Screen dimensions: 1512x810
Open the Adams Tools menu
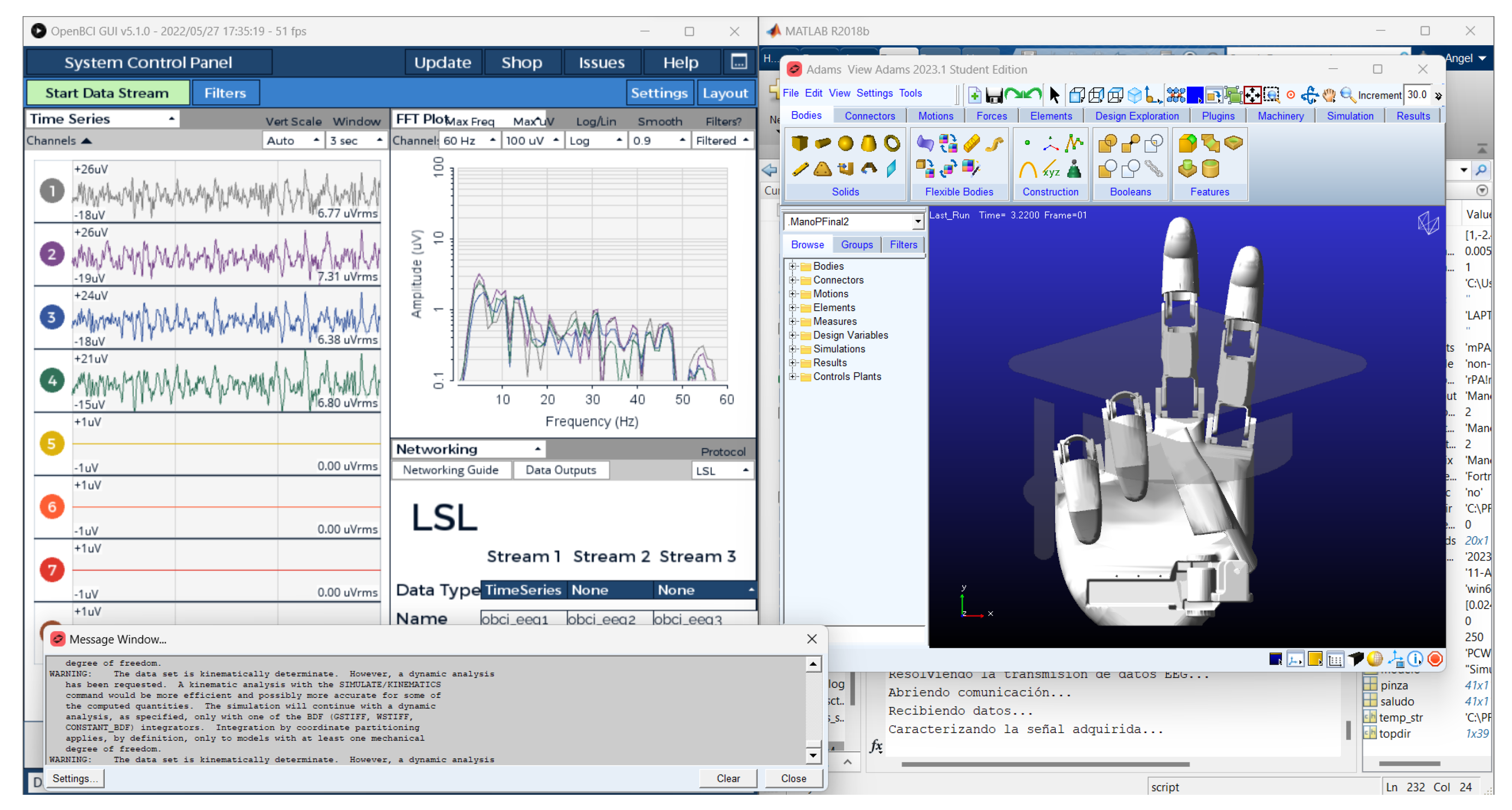(x=910, y=93)
